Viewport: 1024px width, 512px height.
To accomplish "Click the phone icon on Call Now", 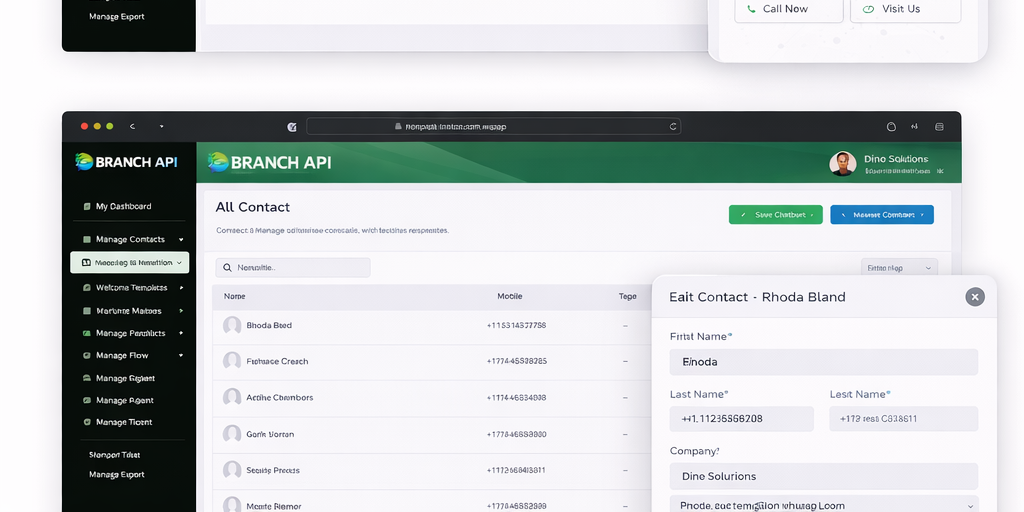I will tap(751, 9).
